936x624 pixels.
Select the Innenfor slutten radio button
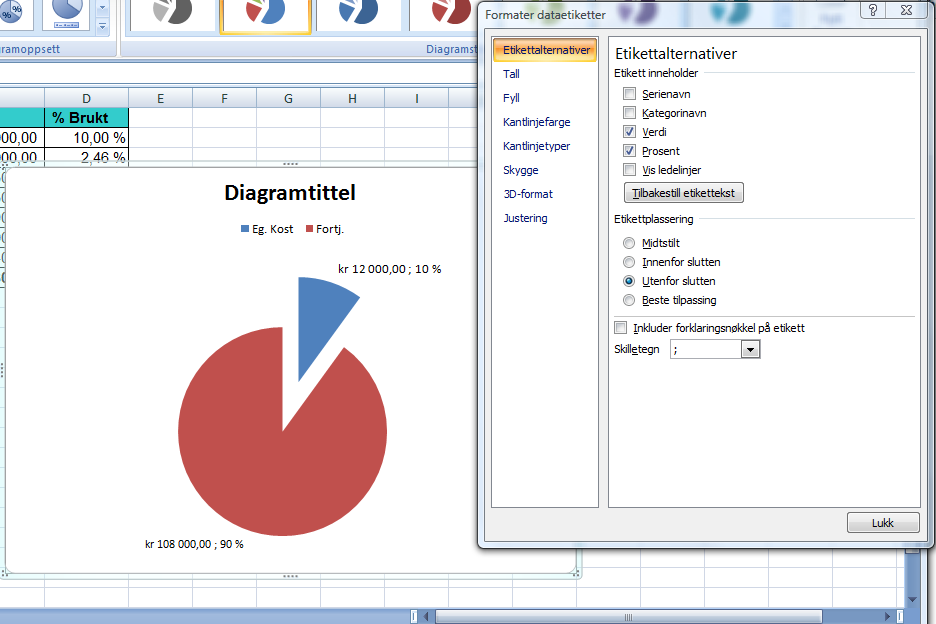[629, 262]
